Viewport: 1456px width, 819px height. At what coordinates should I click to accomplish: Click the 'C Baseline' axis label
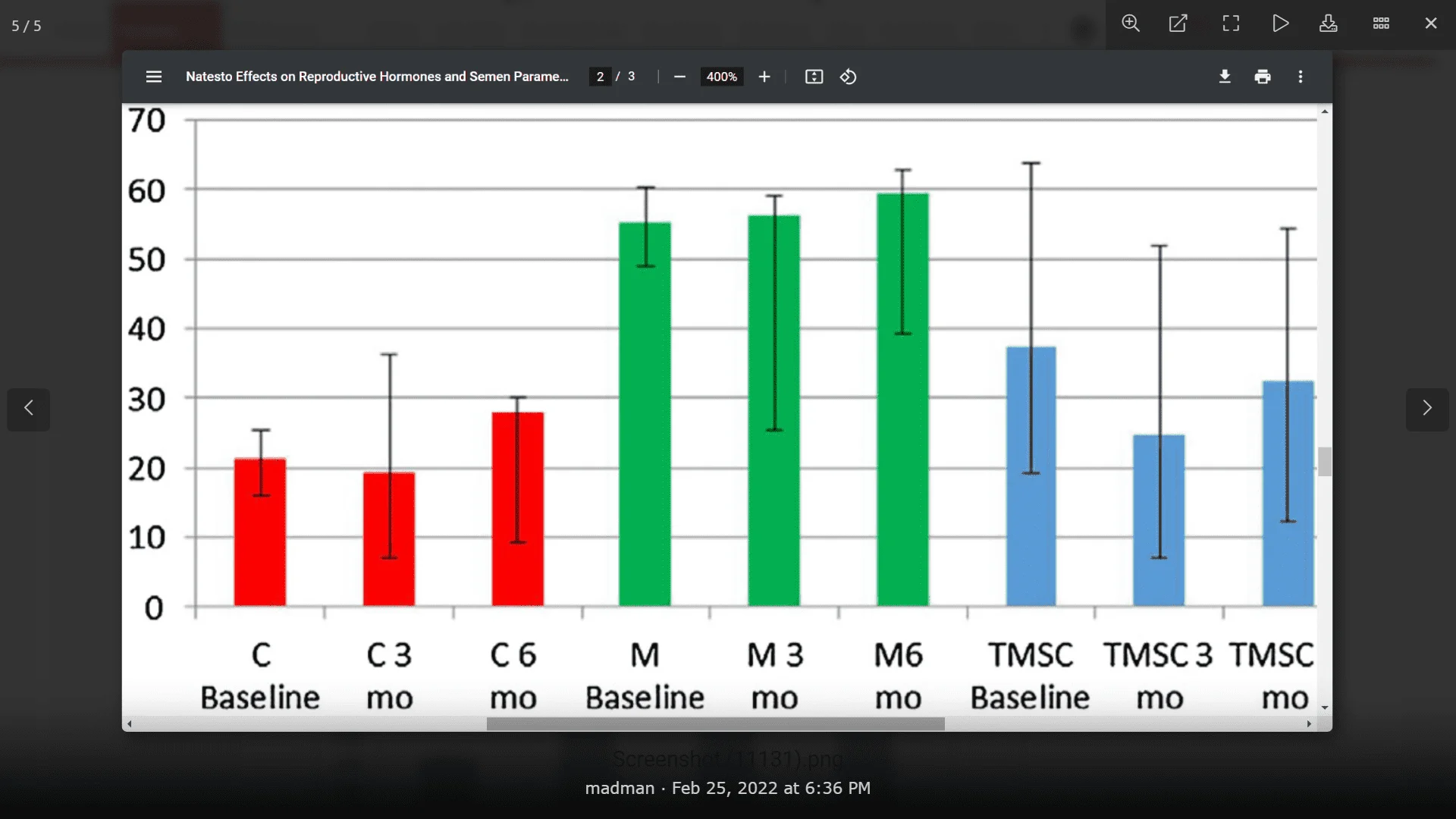pyautogui.click(x=260, y=676)
